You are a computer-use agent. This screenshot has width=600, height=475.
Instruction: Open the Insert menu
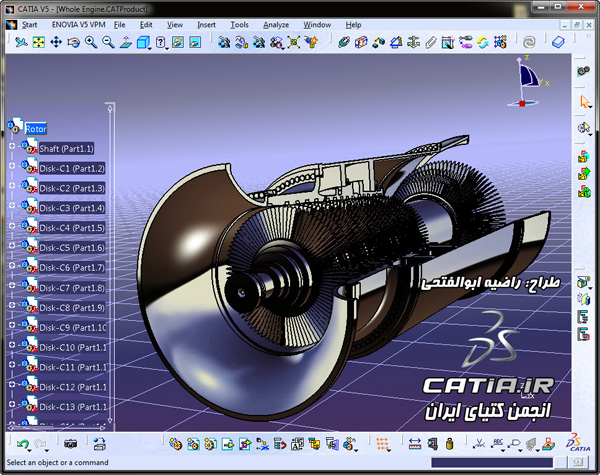(206, 25)
